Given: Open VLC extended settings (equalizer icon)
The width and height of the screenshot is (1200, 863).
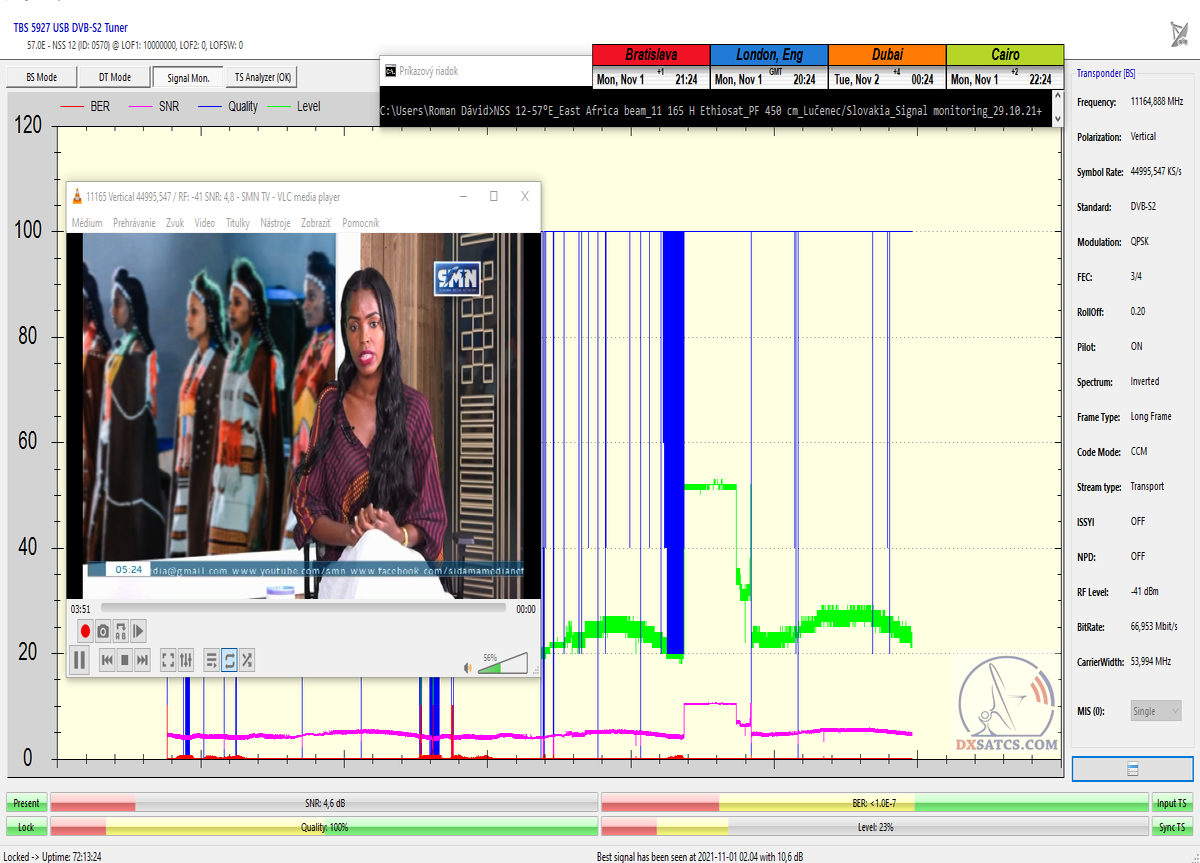Looking at the screenshot, I should tap(186, 660).
